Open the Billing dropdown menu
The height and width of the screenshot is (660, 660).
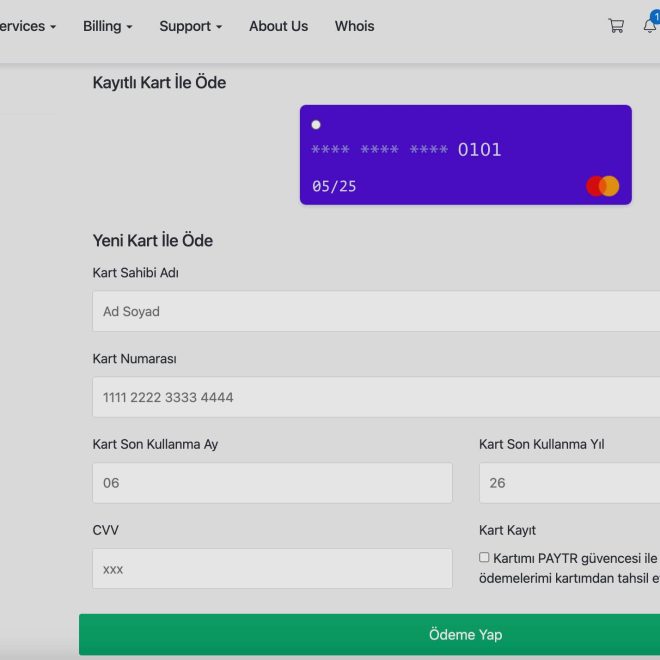tap(107, 26)
